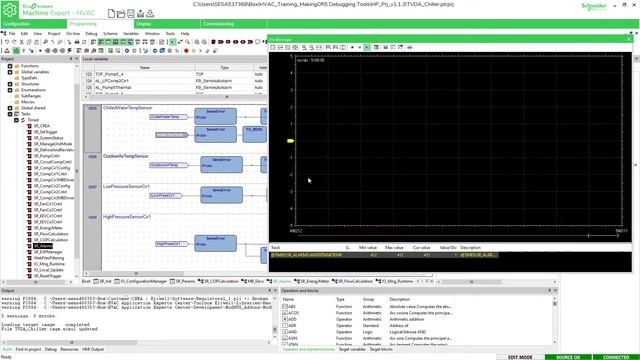640x360 pixels.
Task: Click the checkbox icon beside ADD operator
Action: [x=285, y=319]
